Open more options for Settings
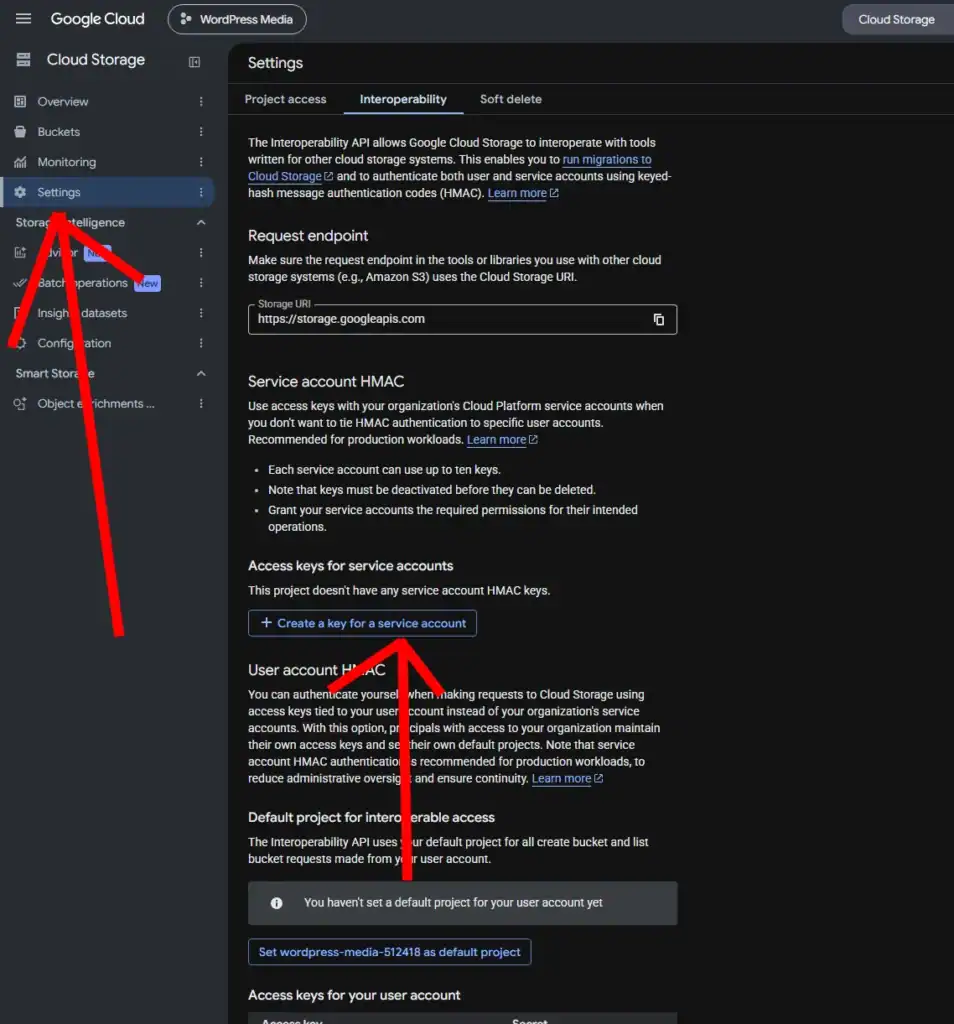 [x=201, y=192]
